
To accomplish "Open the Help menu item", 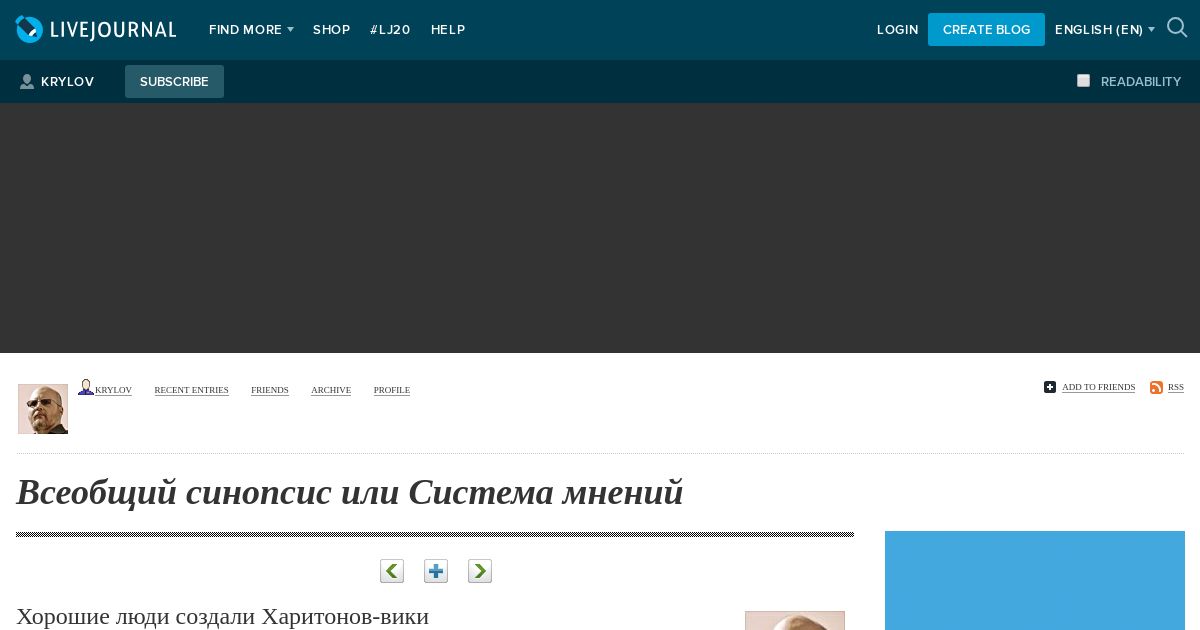I will point(448,30).
